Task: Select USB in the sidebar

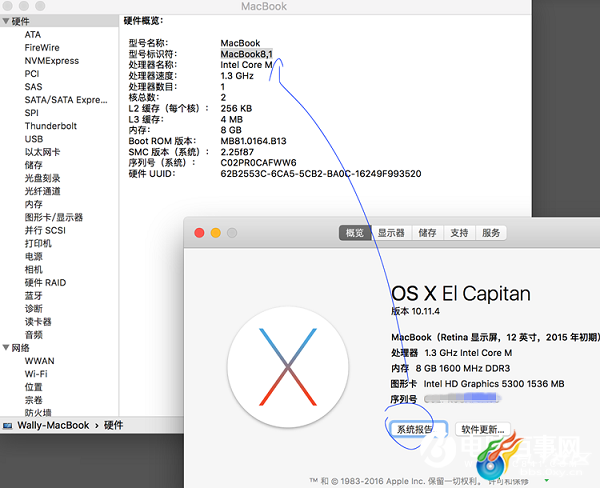Action: [x=34, y=139]
